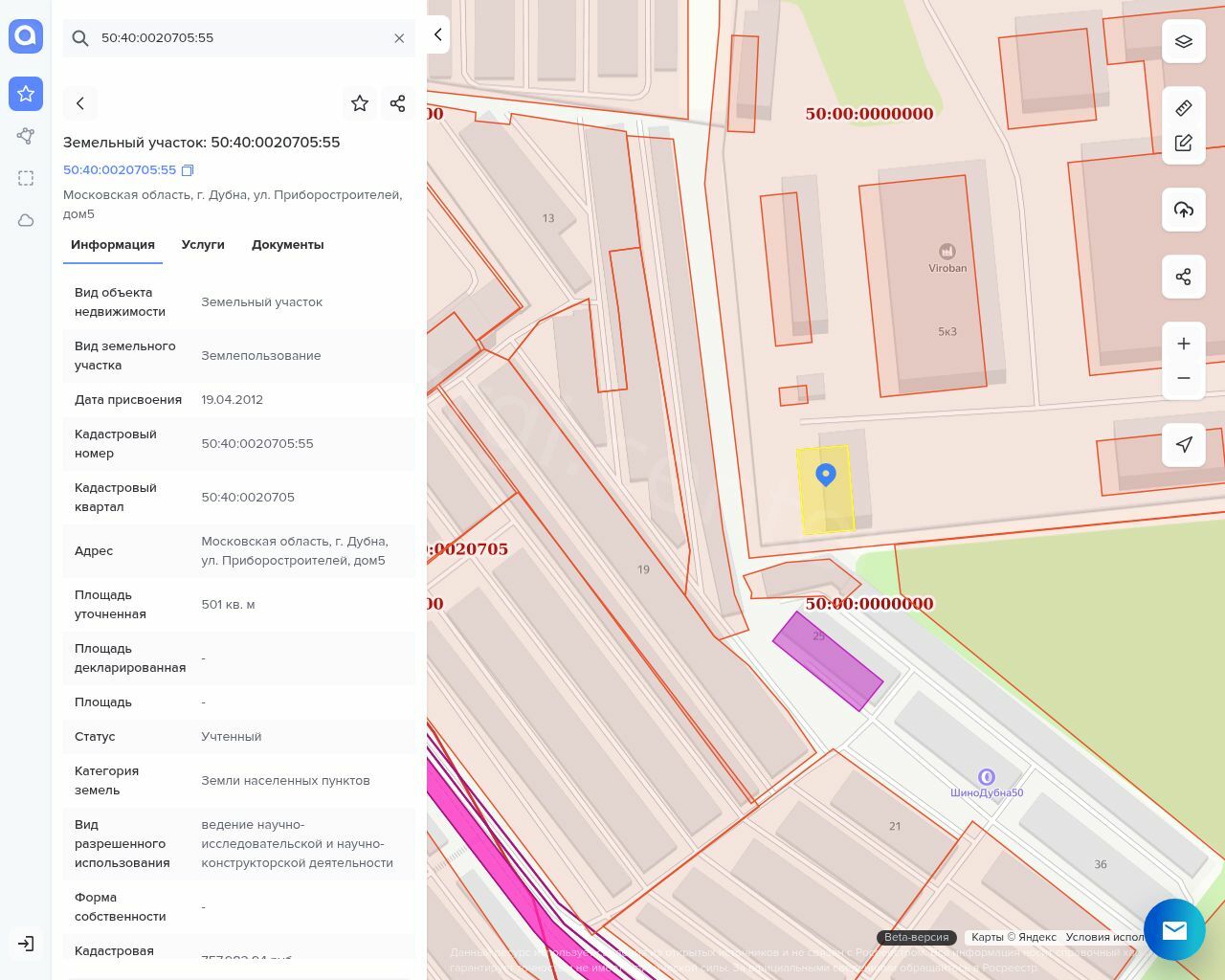
Task: Share the map via right toolbar
Action: point(1184,278)
